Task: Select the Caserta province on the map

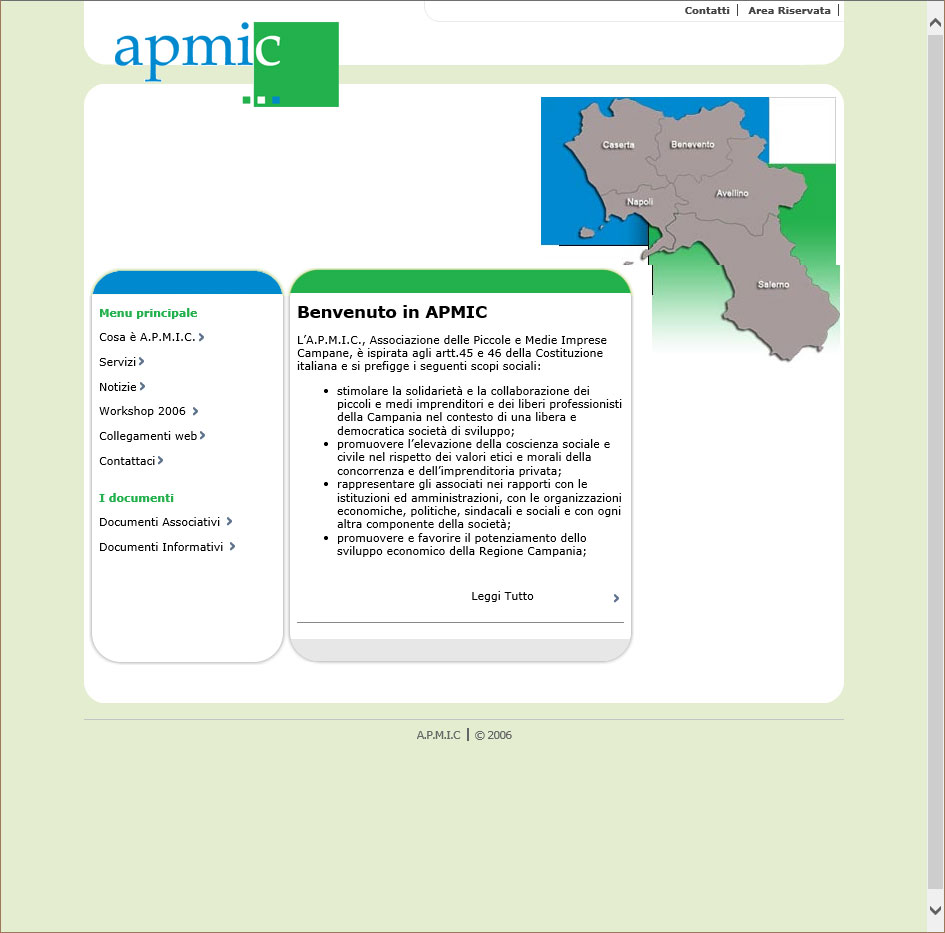Action: (618, 145)
